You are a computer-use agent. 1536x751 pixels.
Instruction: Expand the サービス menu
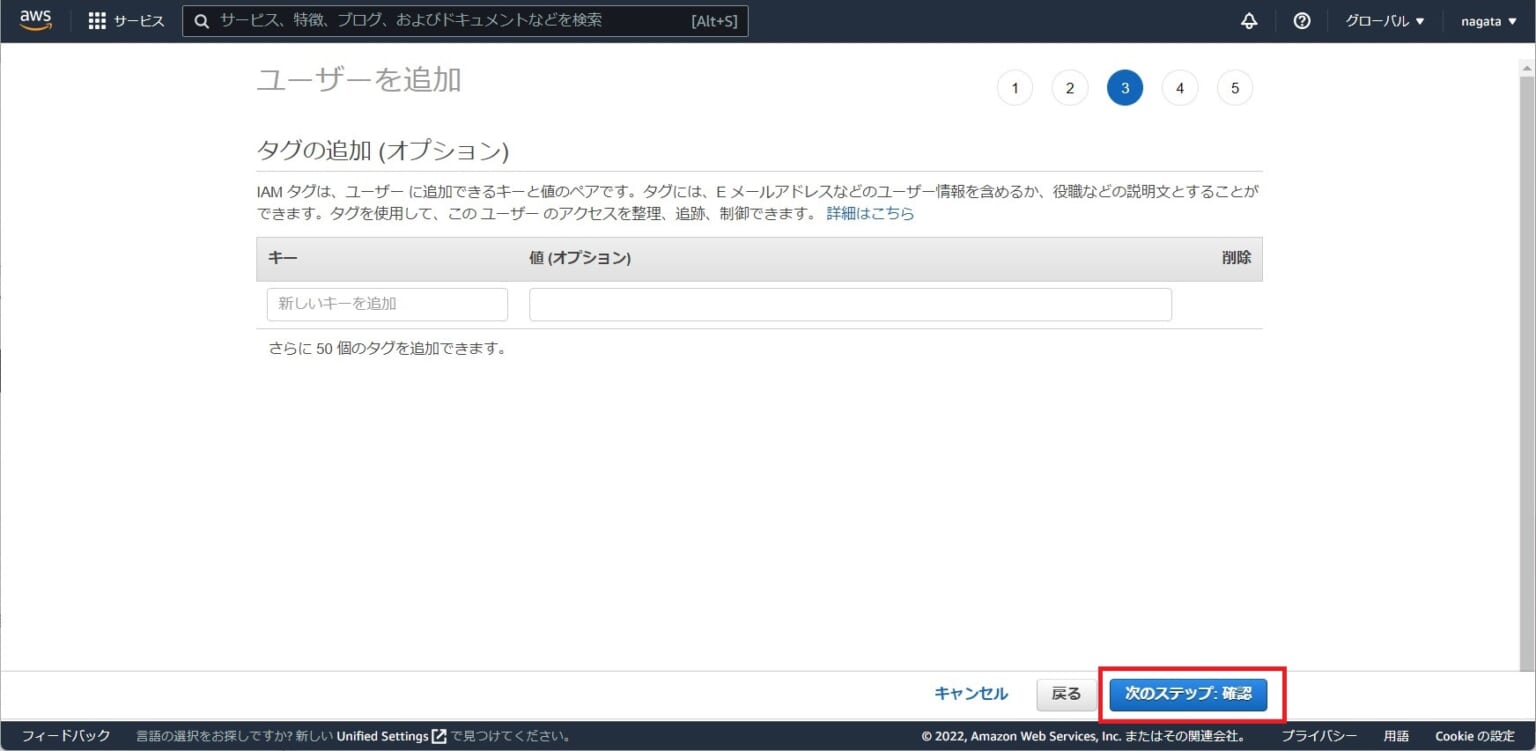(136, 20)
